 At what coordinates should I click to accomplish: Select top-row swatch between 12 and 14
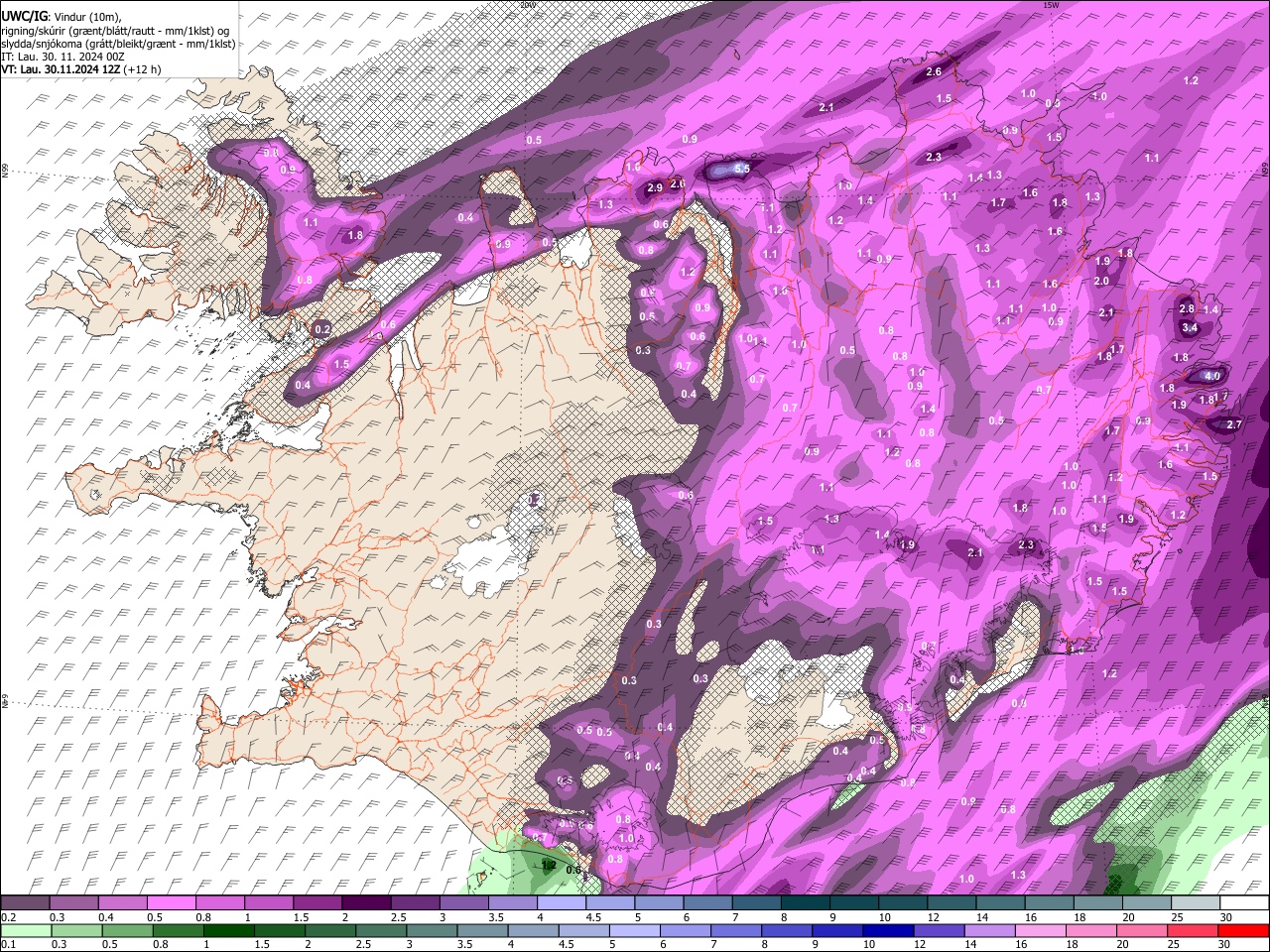(952, 903)
